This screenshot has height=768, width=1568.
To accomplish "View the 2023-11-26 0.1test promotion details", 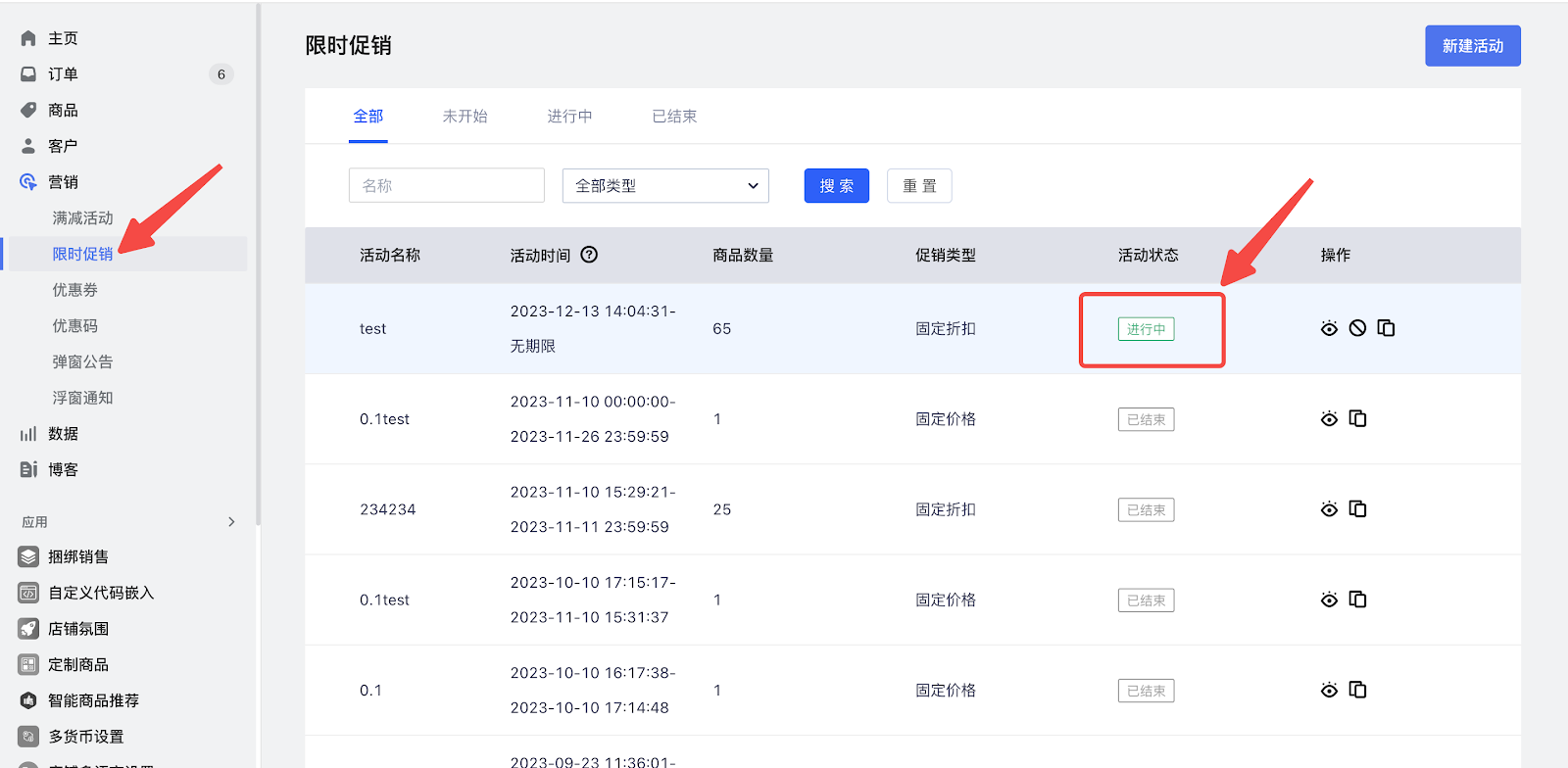I will (x=1329, y=419).
